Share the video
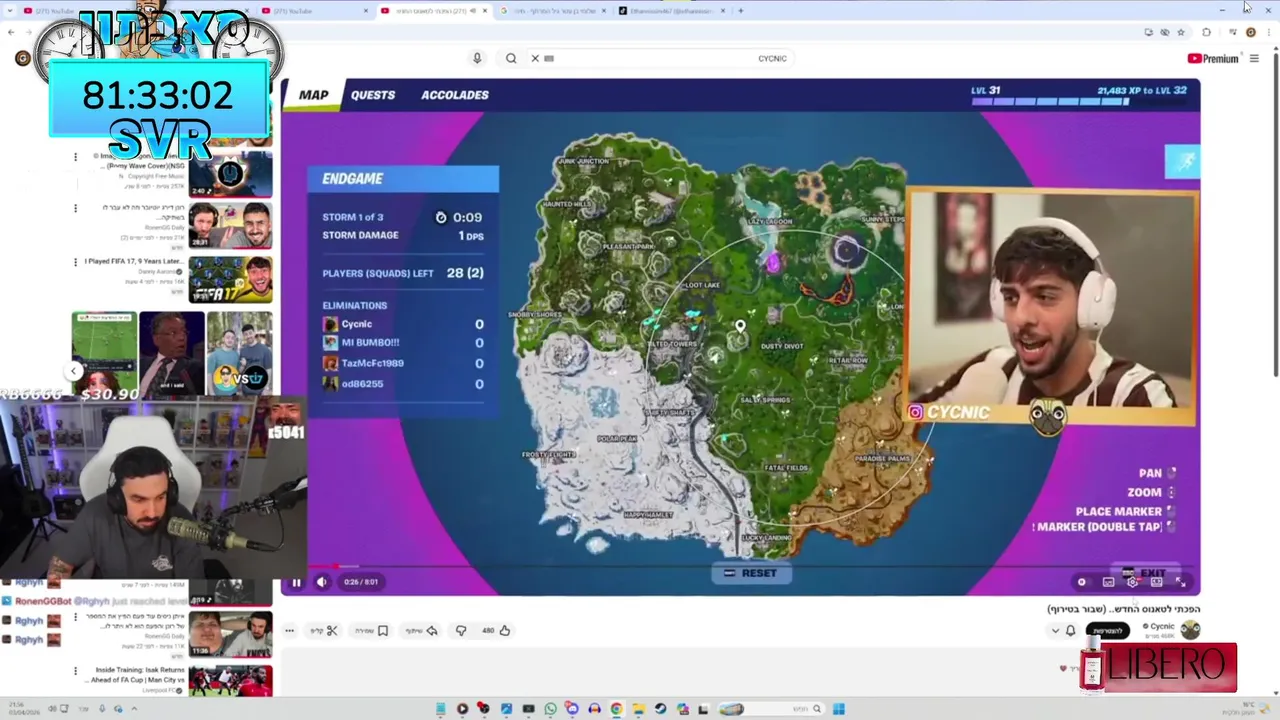This screenshot has height=720, width=1280. click(422, 631)
